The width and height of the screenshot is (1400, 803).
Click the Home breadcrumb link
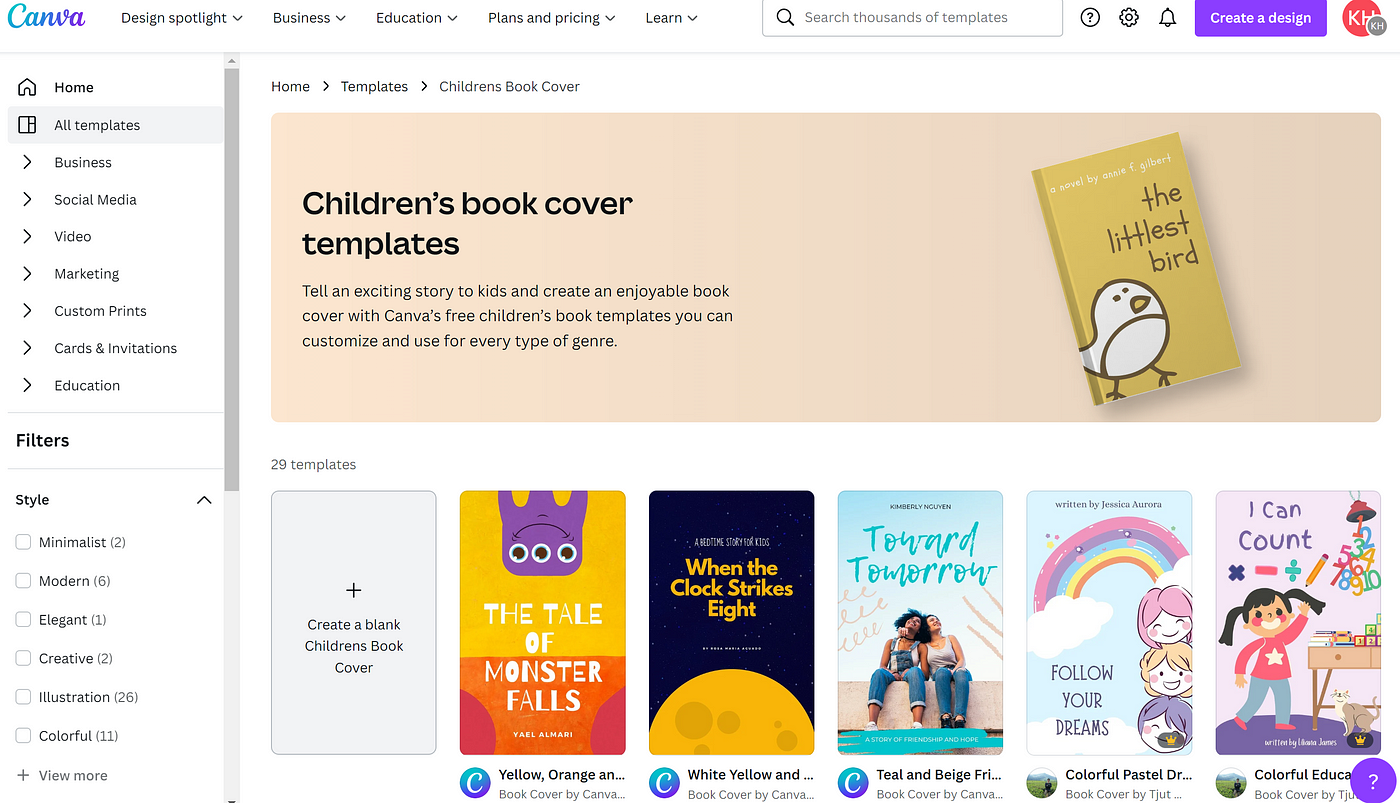click(x=290, y=86)
